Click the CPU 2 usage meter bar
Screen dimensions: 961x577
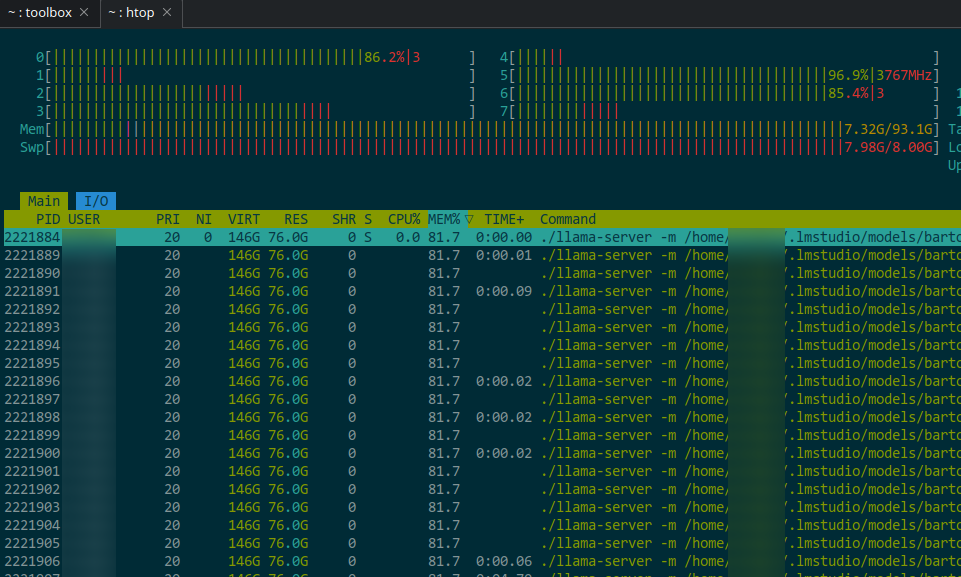pos(256,93)
